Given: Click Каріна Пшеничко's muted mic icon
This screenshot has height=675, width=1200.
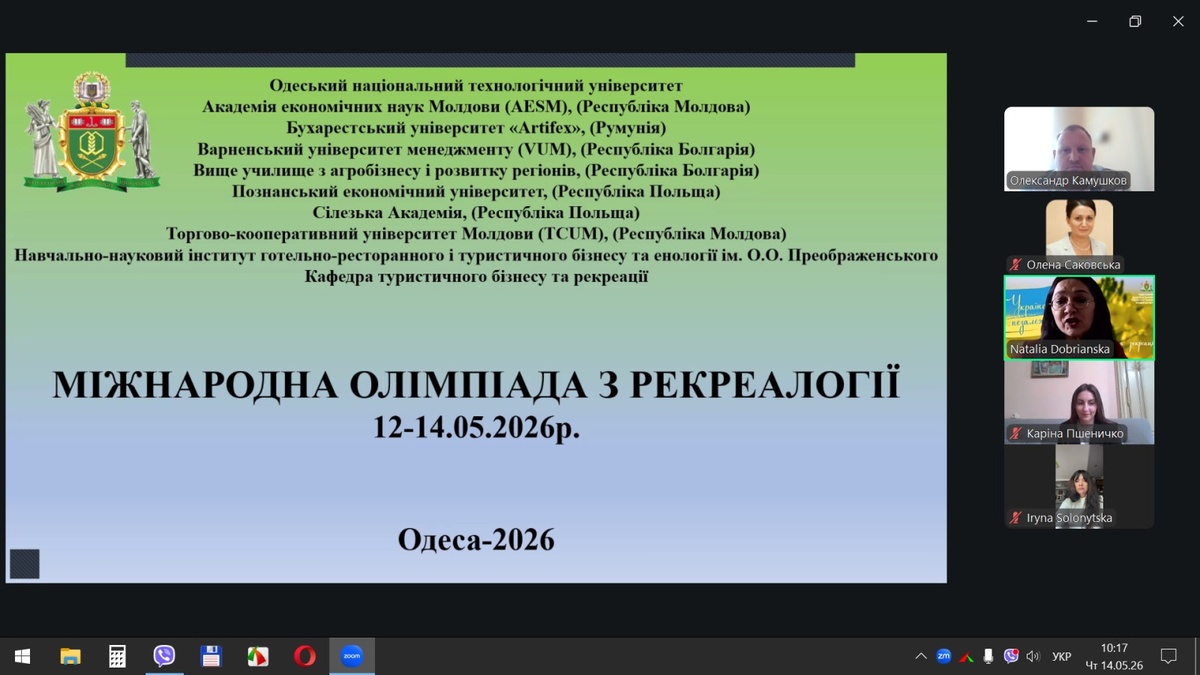Looking at the screenshot, I should point(1016,434).
